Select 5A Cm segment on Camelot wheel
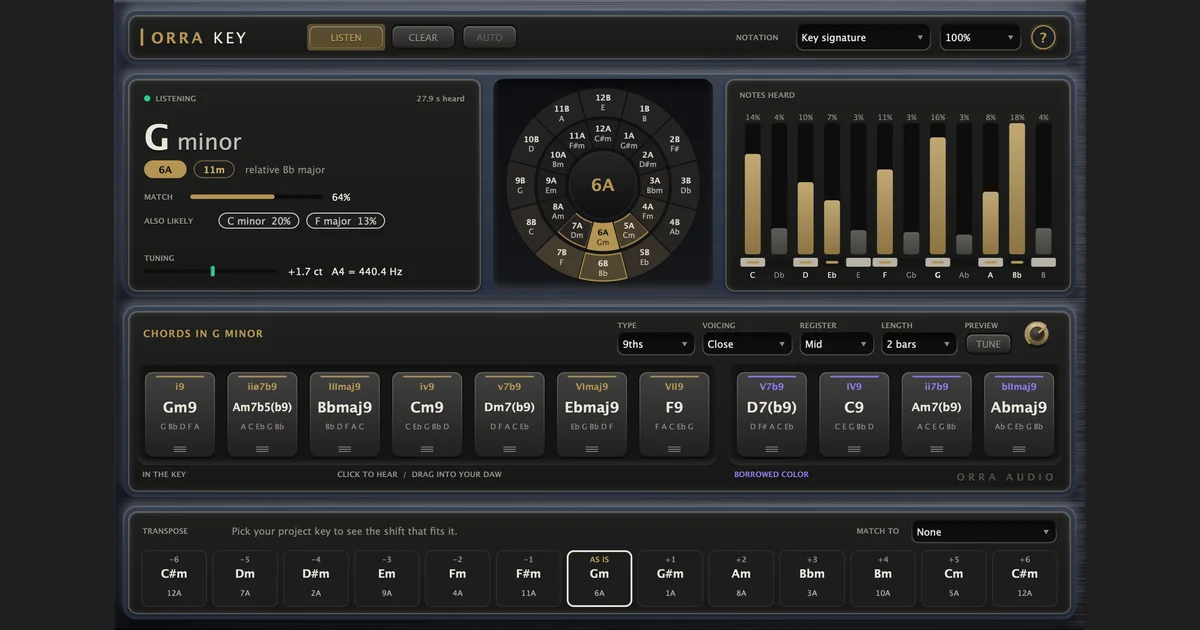 629,232
